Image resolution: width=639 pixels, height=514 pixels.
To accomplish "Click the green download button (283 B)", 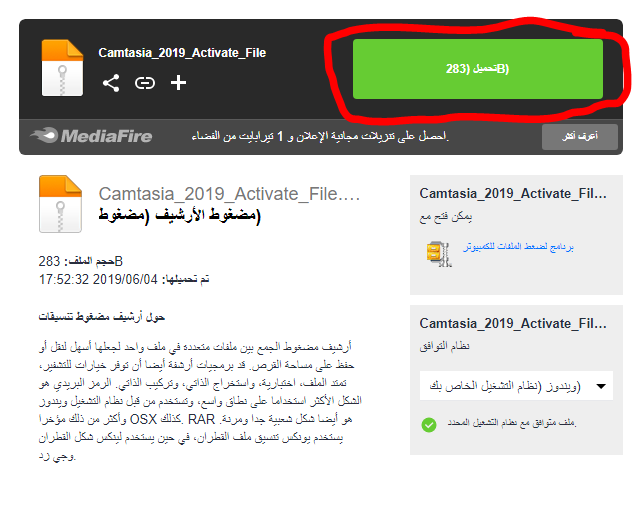I will 478,69.
